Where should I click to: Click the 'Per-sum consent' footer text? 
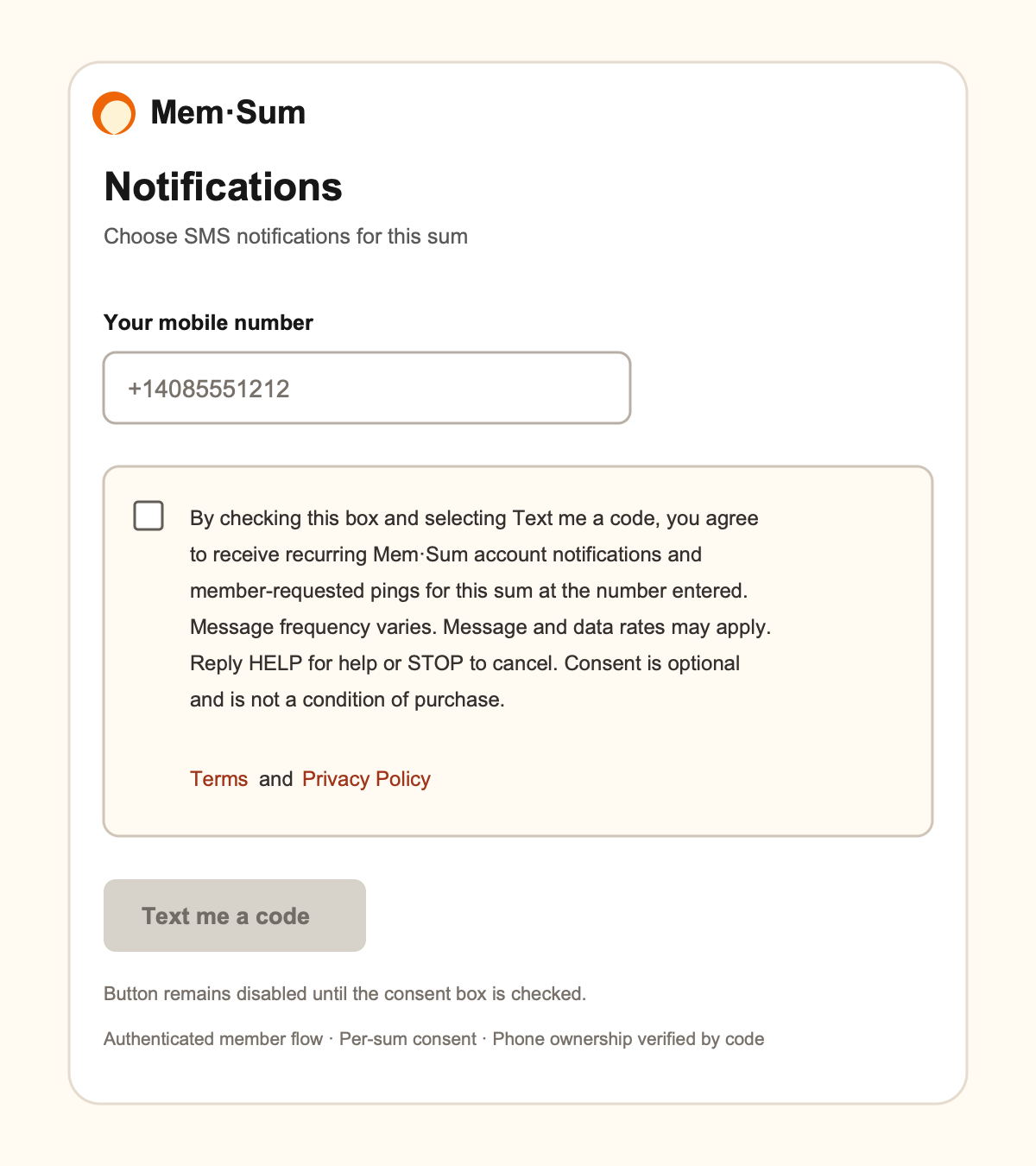pos(407,1038)
